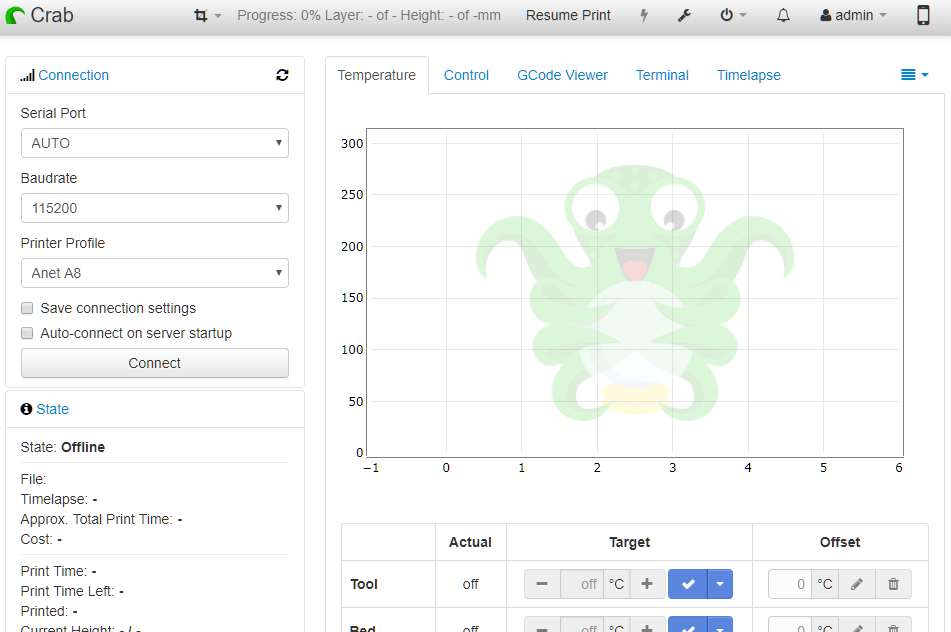
Task: Switch to the Control tab
Action: point(466,75)
